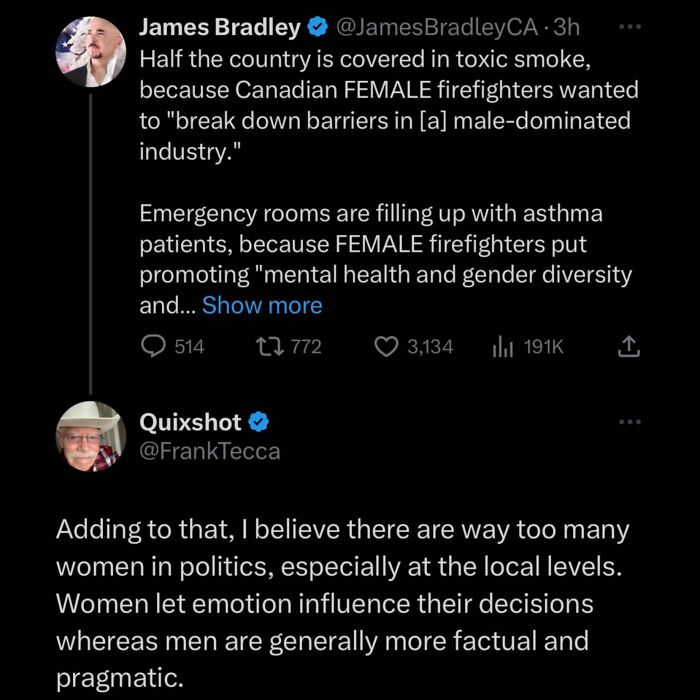Visit the @JamesBradleyCA handle link

[x=436, y=28]
